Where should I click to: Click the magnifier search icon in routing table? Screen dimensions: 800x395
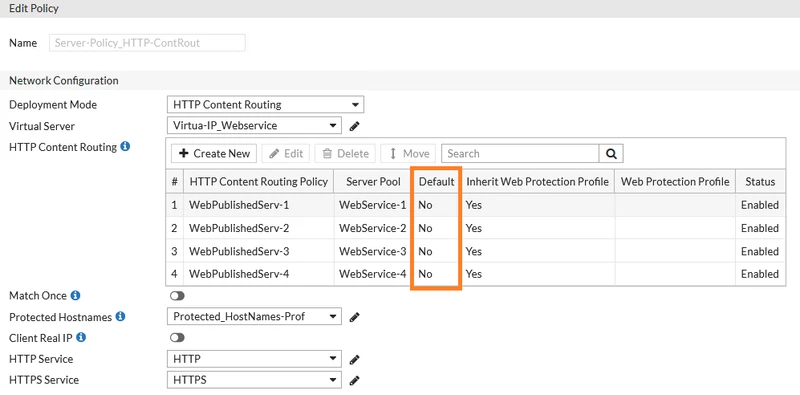[x=611, y=154]
